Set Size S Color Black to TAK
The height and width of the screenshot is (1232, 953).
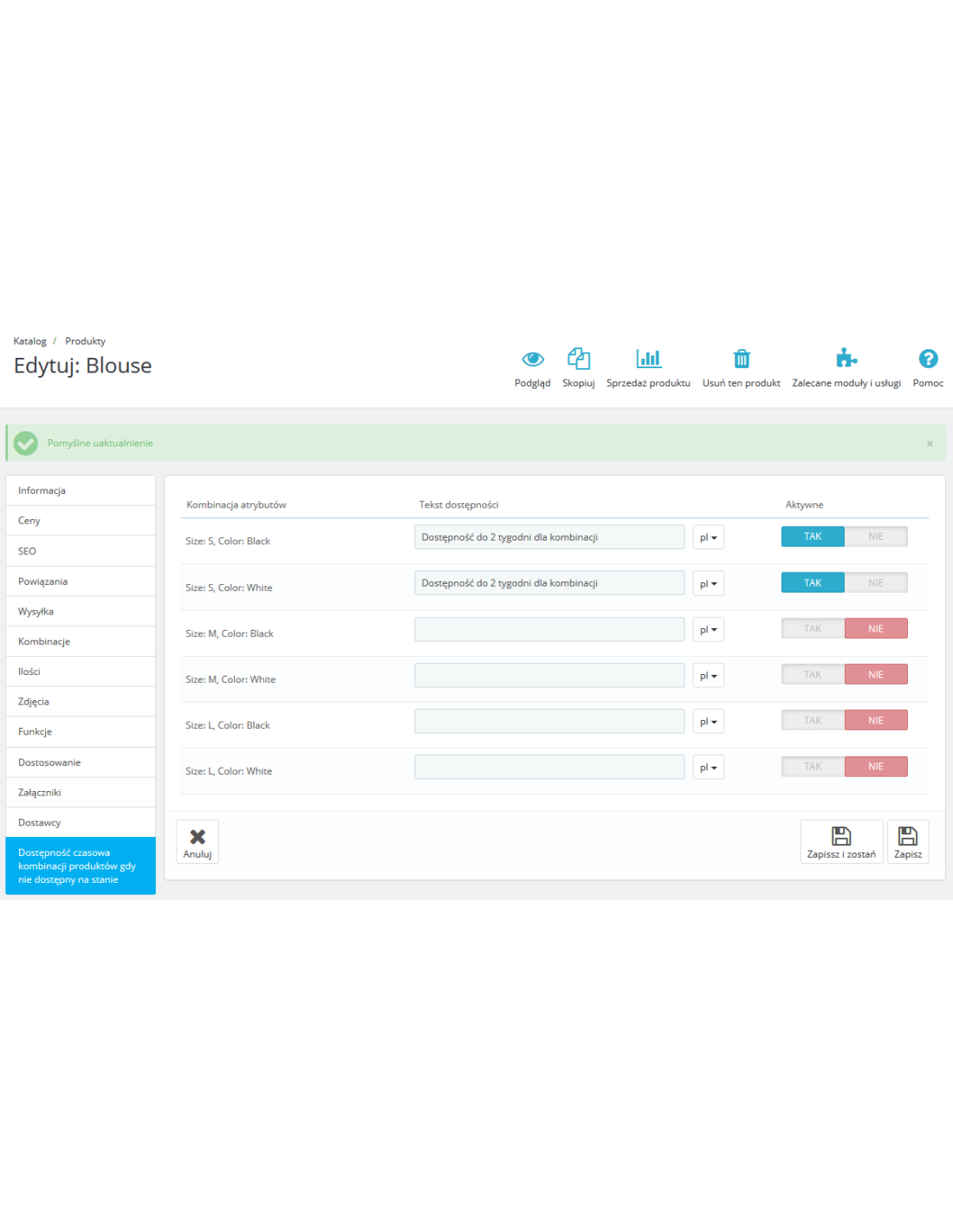[x=813, y=536]
